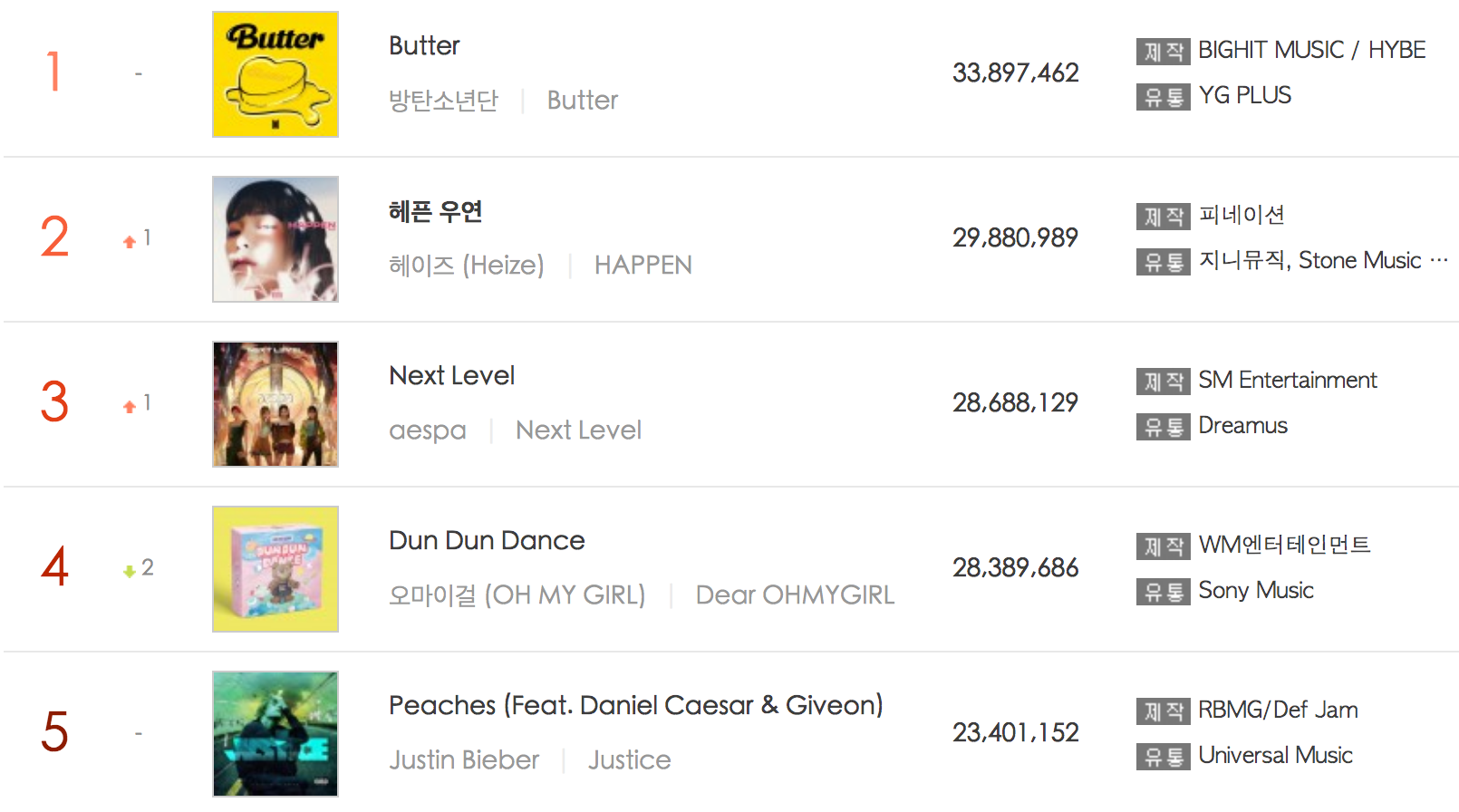Click the 제작 badge beside SM Entertainment
The height and width of the screenshot is (812, 1459).
click(1163, 382)
